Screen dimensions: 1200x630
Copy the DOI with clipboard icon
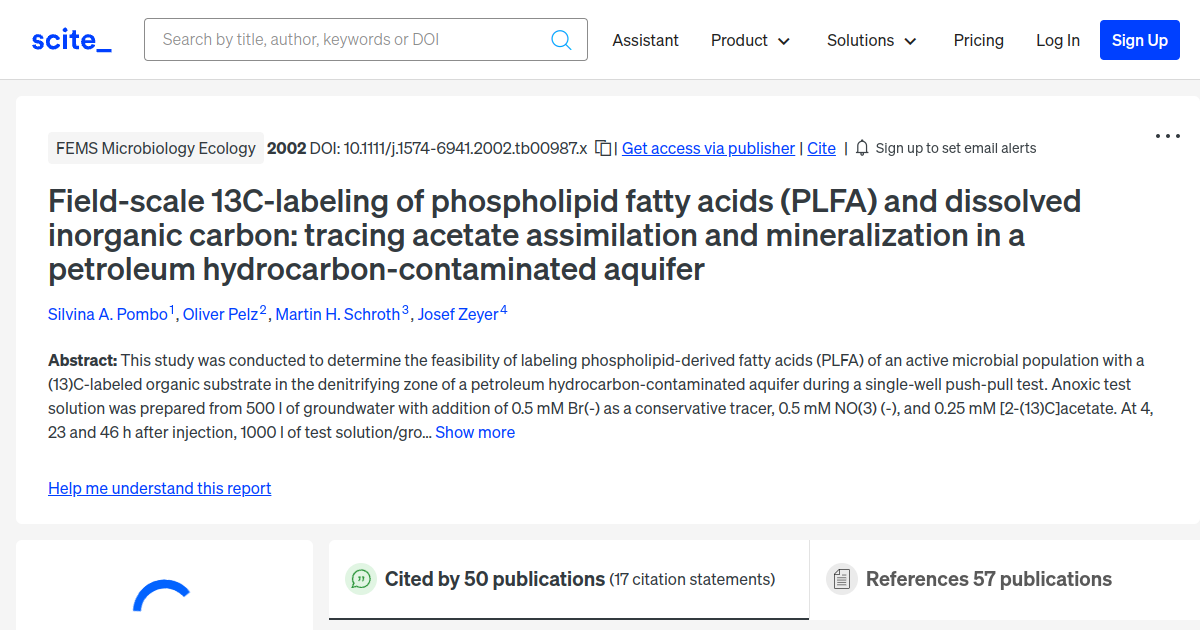pos(603,148)
